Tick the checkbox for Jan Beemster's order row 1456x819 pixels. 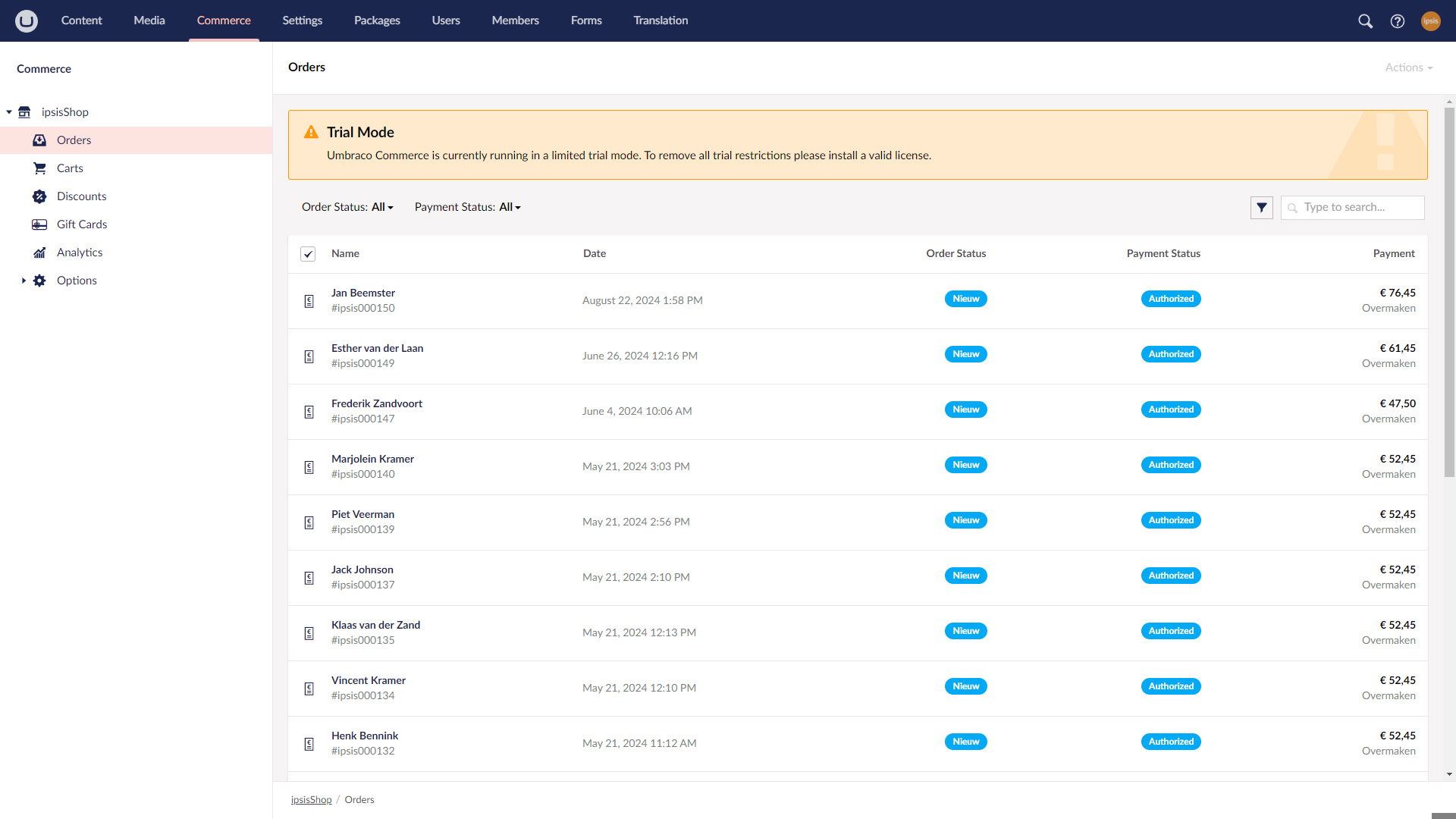pyautogui.click(x=309, y=300)
